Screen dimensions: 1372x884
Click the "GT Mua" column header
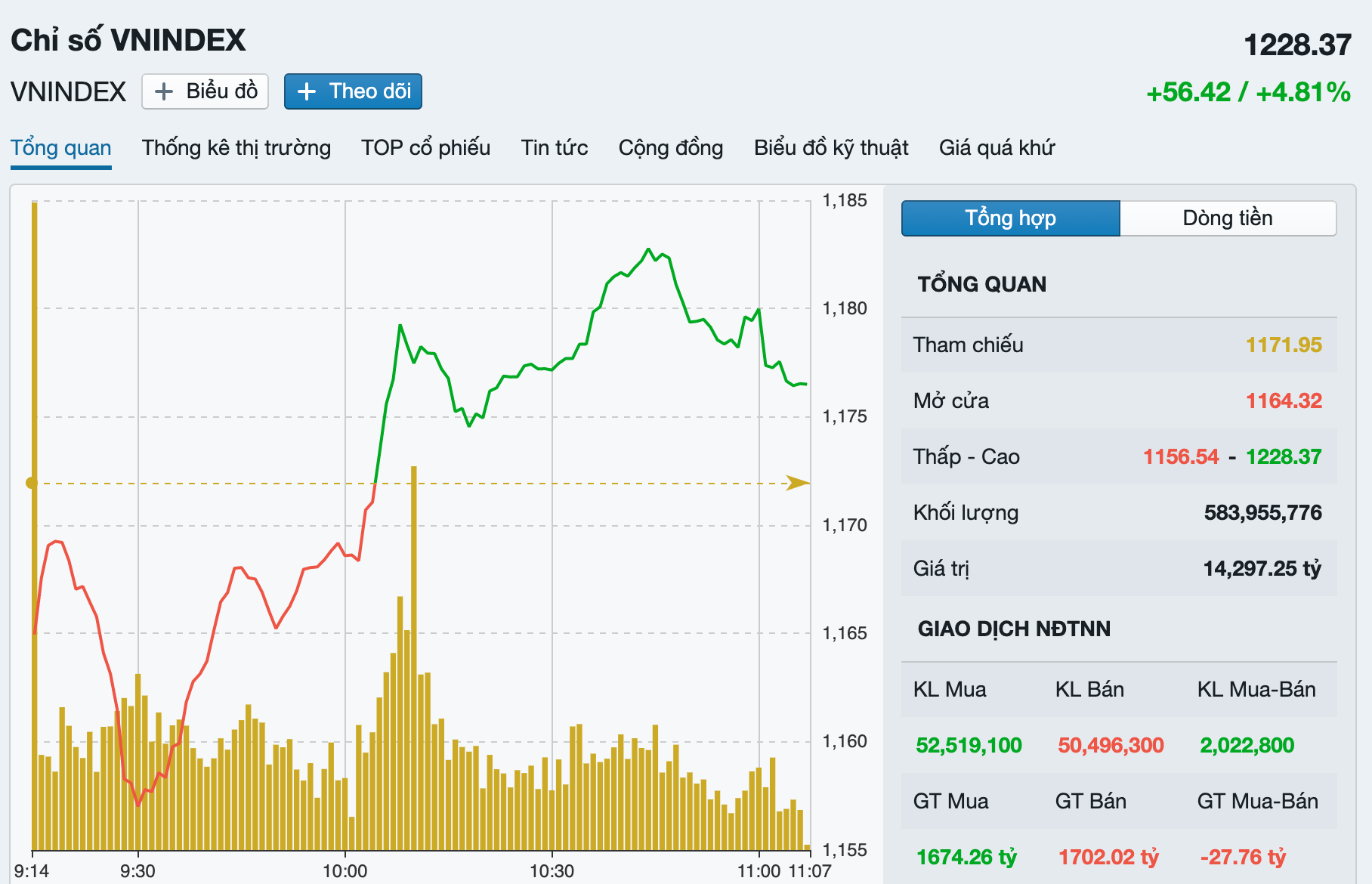pos(950,802)
